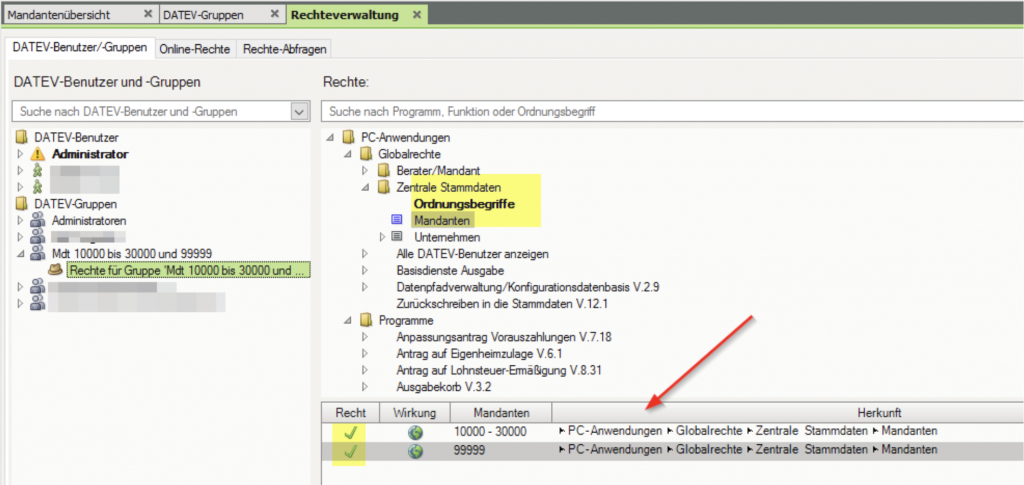This screenshot has width=1024, height=485.
Task: Expand Anpassungsantrag Vorauszahlungen V.7.18
Action: [x=365, y=337]
